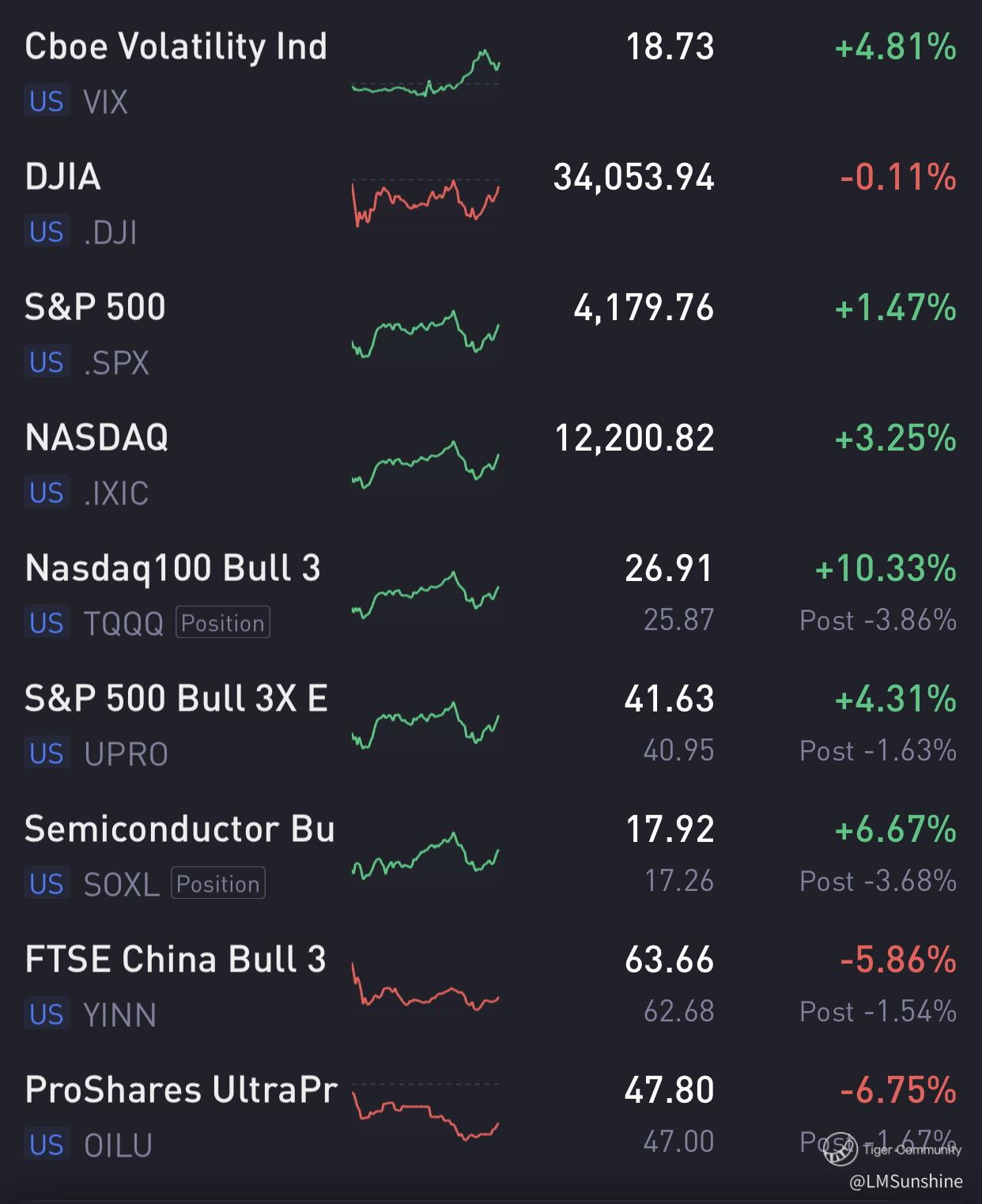Image resolution: width=982 pixels, height=1204 pixels.
Task: Click the TQQQ Position badge
Action: [x=222, y=623]
